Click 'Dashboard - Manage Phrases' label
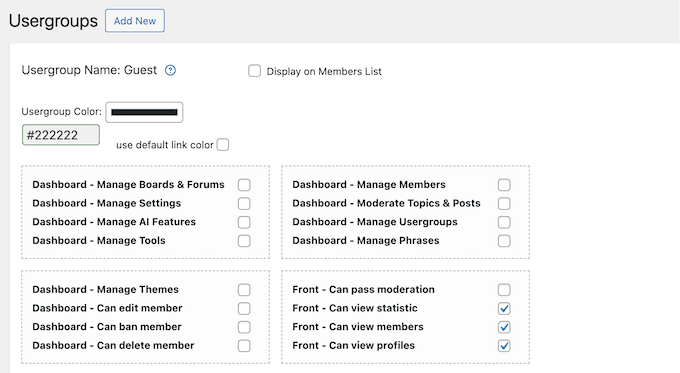Image resolution: width=680 pixels, height=373 pixels. [x=366, y=241]
